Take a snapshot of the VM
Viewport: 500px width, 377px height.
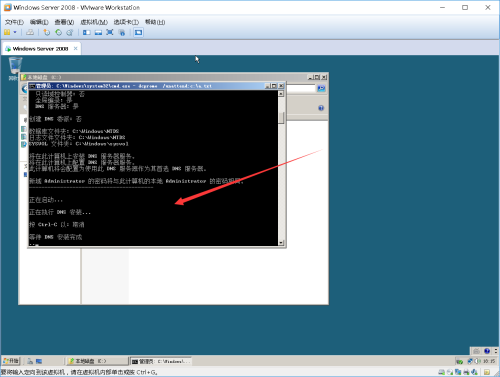[x=47, y=32]
